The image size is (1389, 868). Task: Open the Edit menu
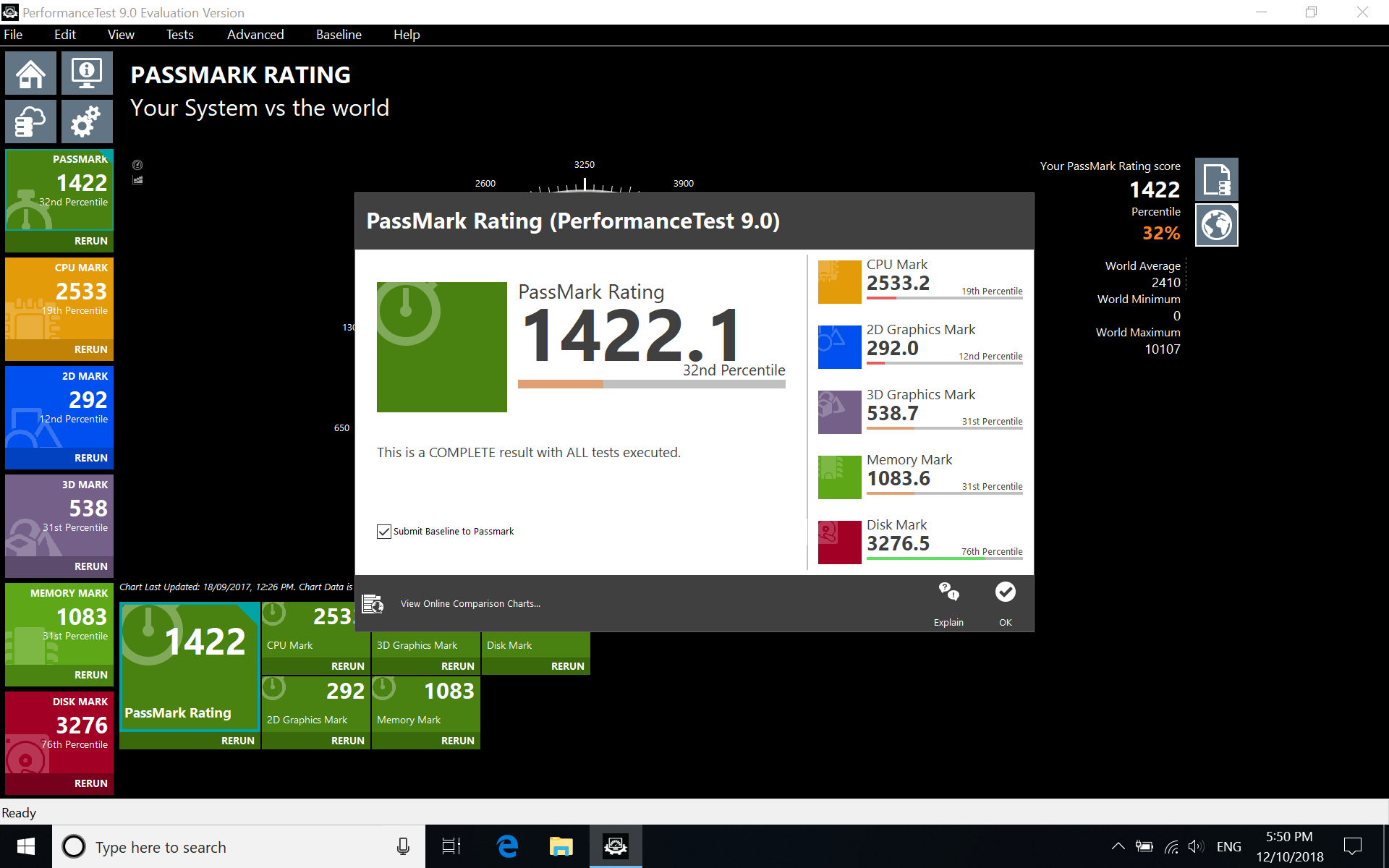pyautogui.click(x=65, y=35)
